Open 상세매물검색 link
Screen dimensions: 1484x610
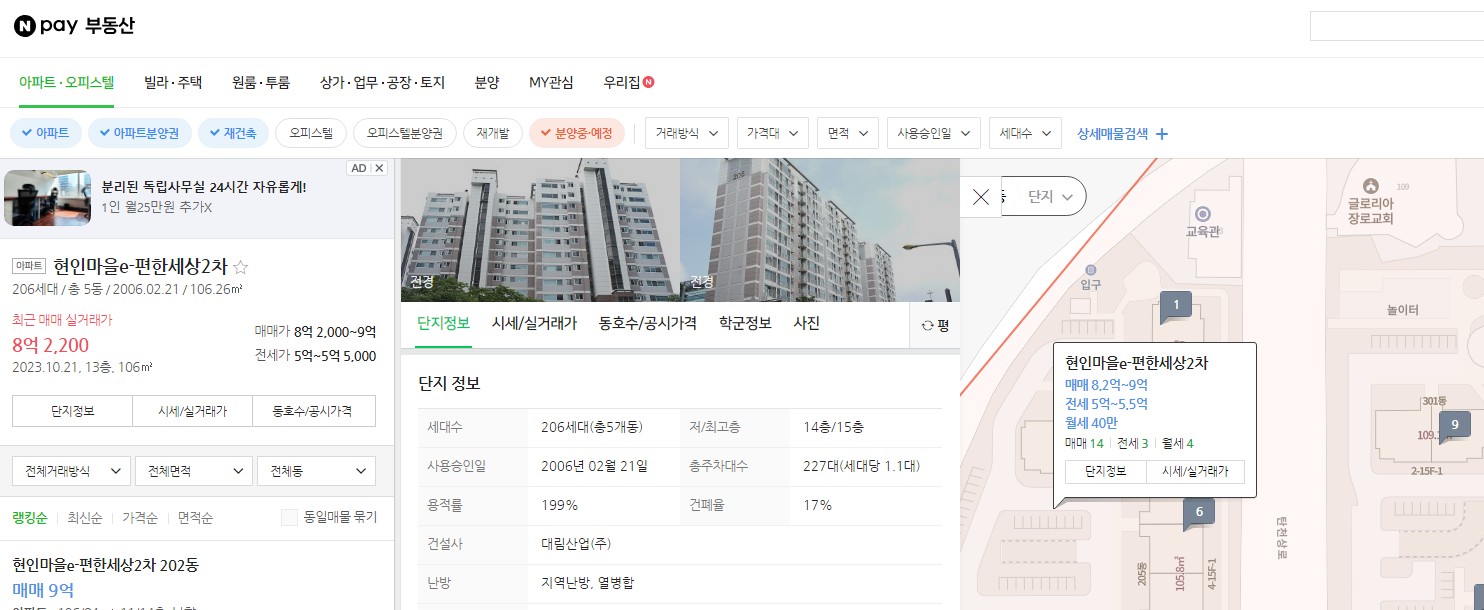coord(1115,133)
